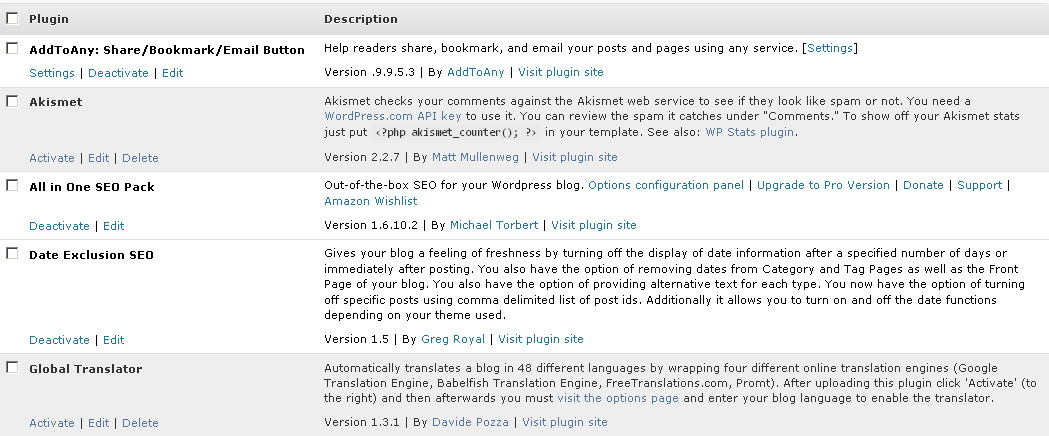The image size is (1049, 436).
Task: Tick the All in One SEO Pack checkbox
Action: [12, 185]
